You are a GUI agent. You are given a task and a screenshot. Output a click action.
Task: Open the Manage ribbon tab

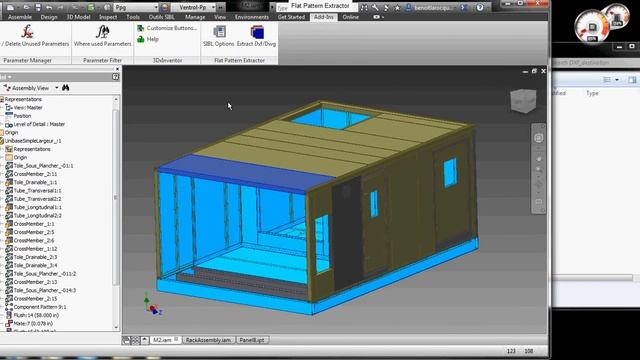pyautogui.click(x=195, y=17)
